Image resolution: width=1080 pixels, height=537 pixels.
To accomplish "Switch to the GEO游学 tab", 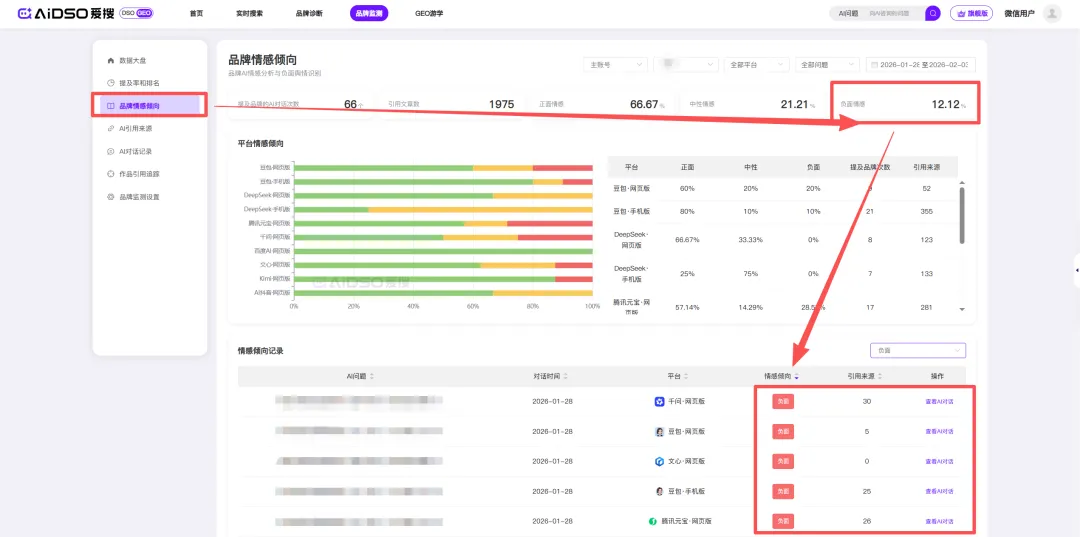I will tap(429, 13).
